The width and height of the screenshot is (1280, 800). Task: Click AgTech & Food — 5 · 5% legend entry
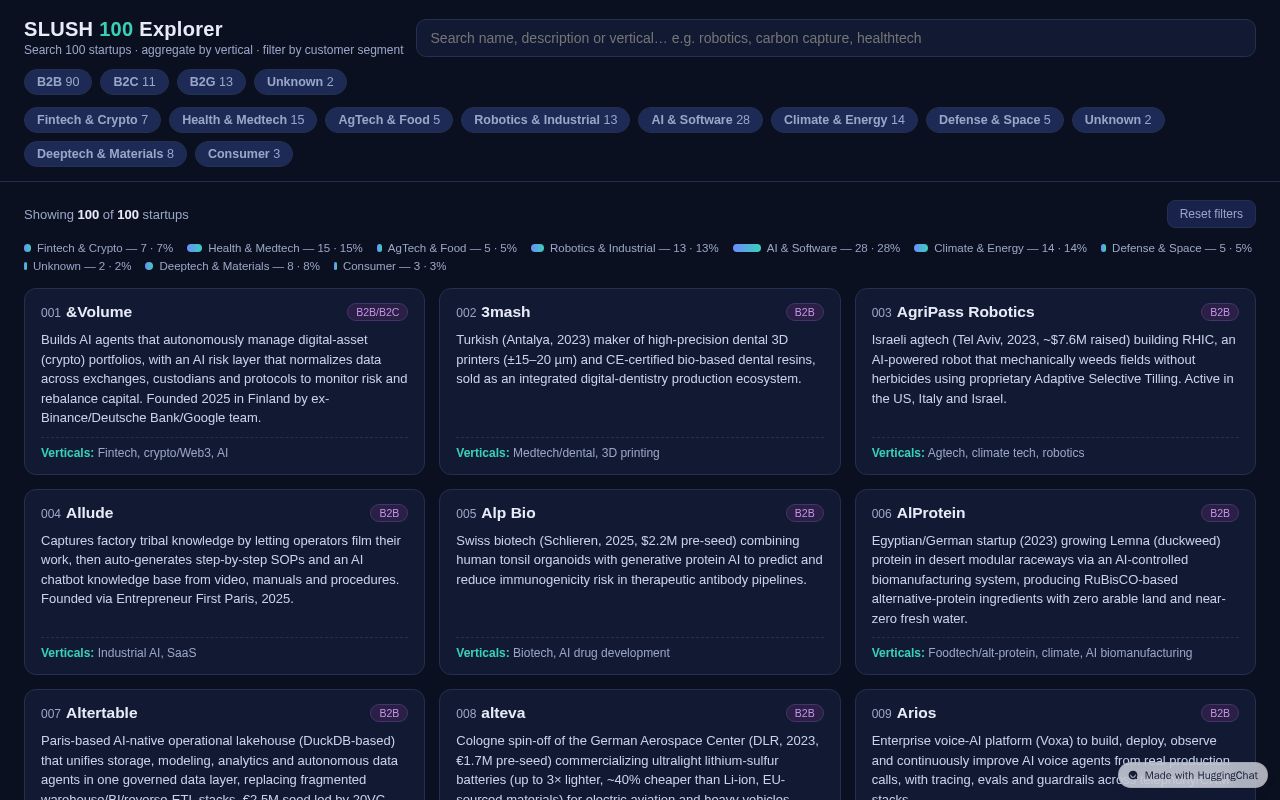447,248
